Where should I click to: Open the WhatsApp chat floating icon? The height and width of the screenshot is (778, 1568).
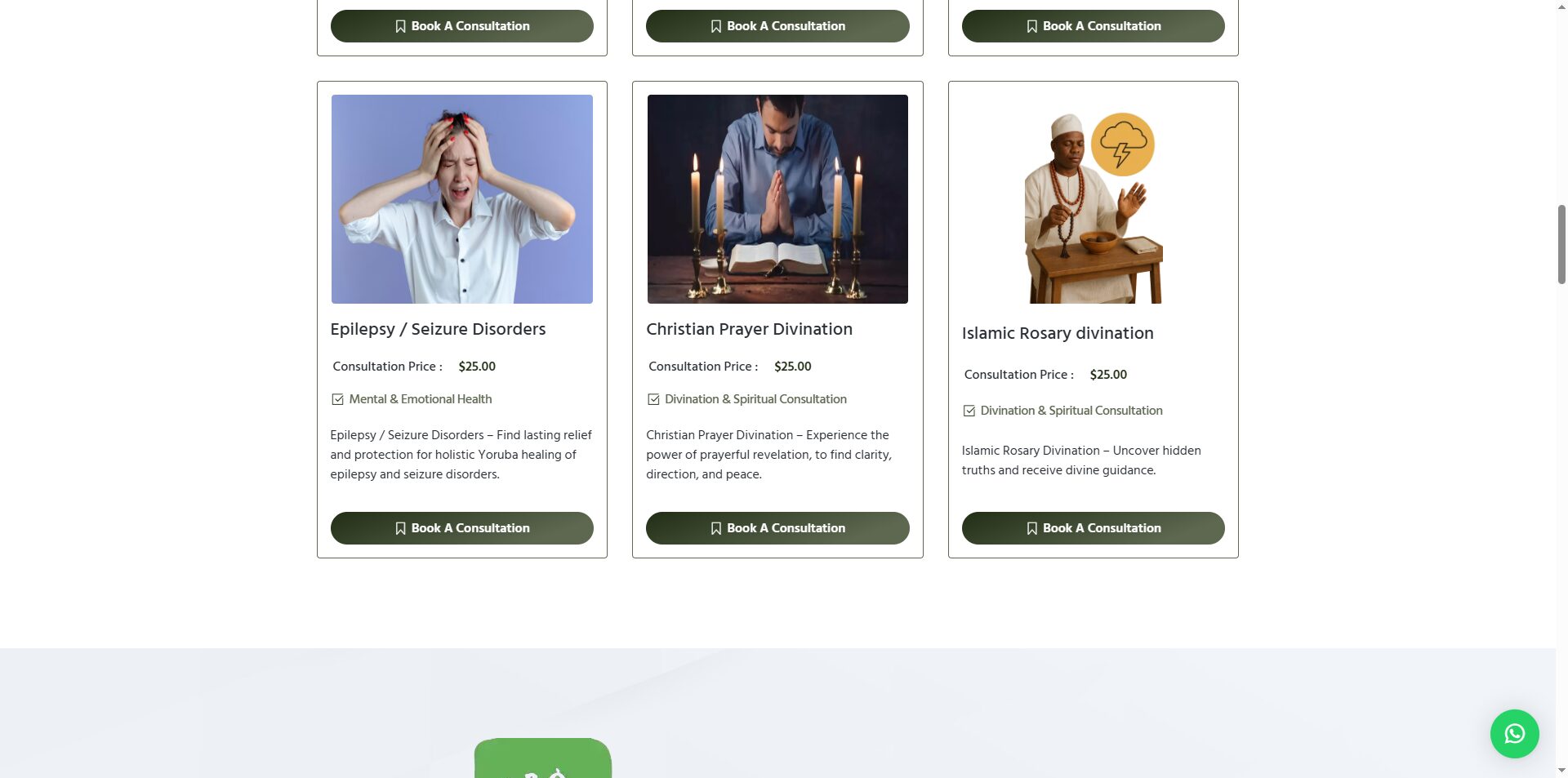(x=1514, y=733)
